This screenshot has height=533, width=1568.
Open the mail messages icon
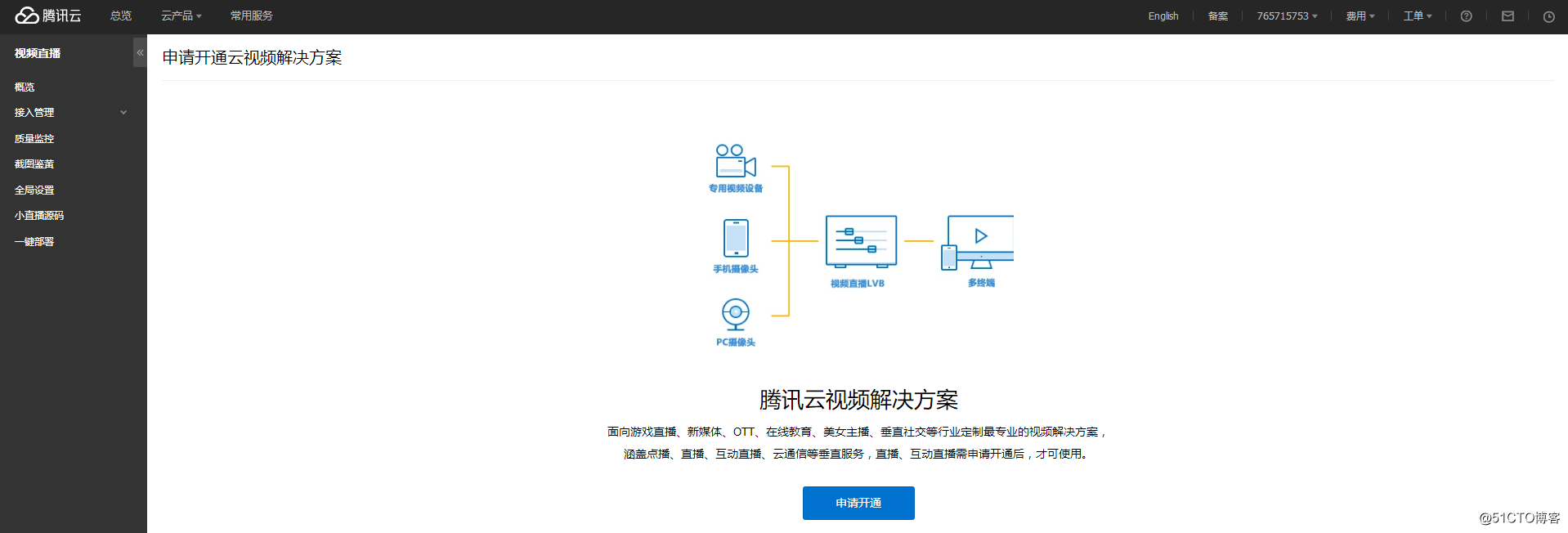click(x=1508, y=16)
